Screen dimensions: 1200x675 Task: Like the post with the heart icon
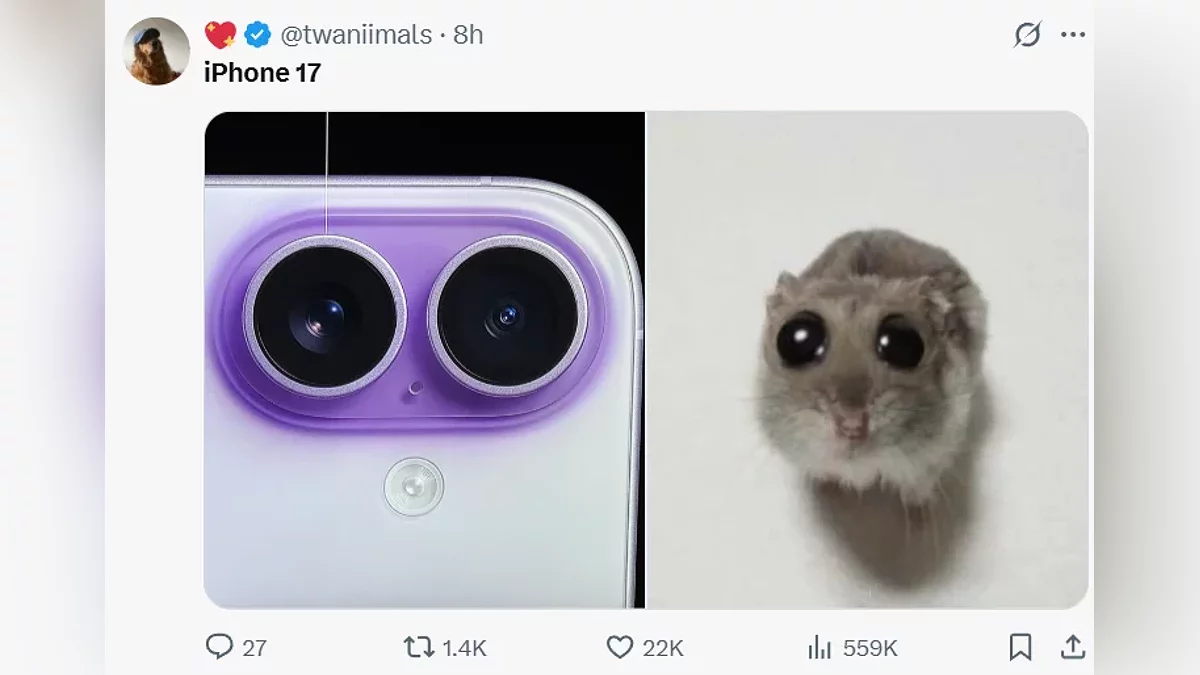click(620, 647)
